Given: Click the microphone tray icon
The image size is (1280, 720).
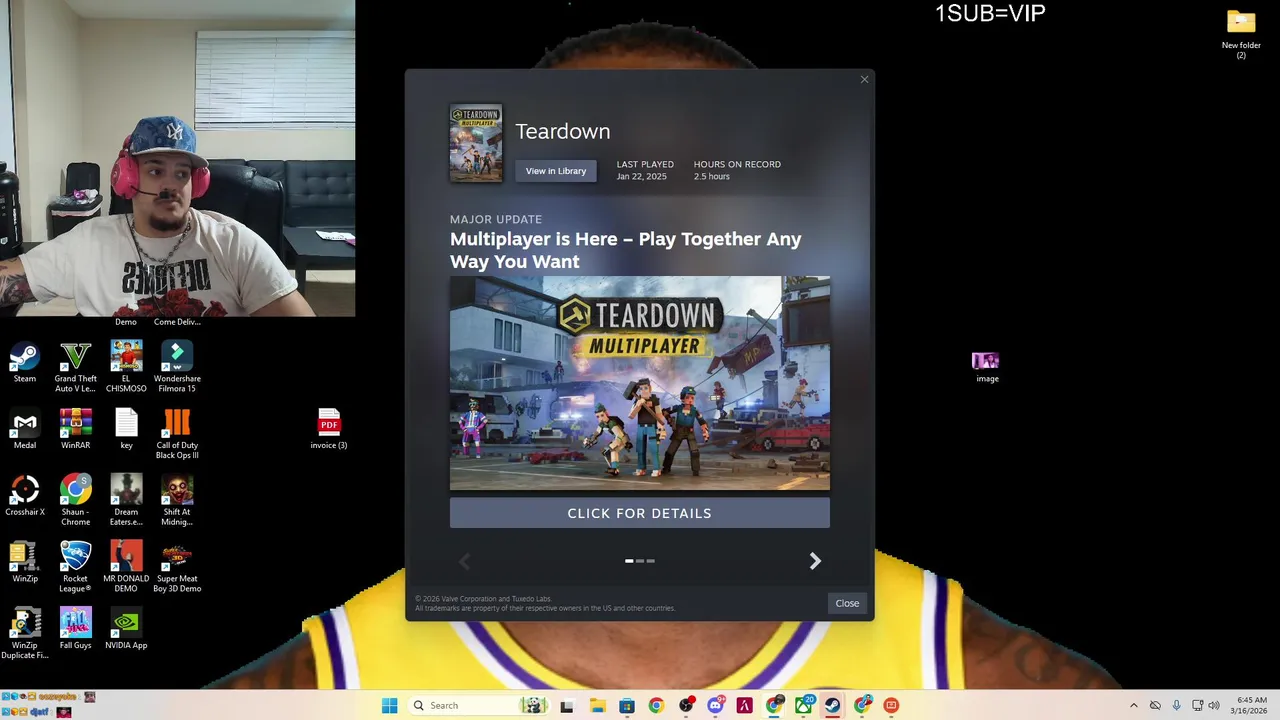Looking at the screenshot, I should click(x=1176, y=706).
